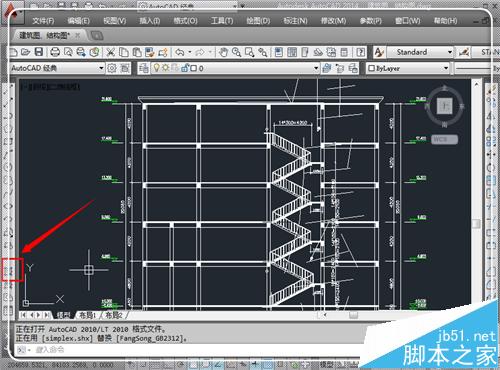Expand the Redo history dropdown arrow
This screenshot has width=500, height=370.
pyautogui.click(x=210, y=52)
